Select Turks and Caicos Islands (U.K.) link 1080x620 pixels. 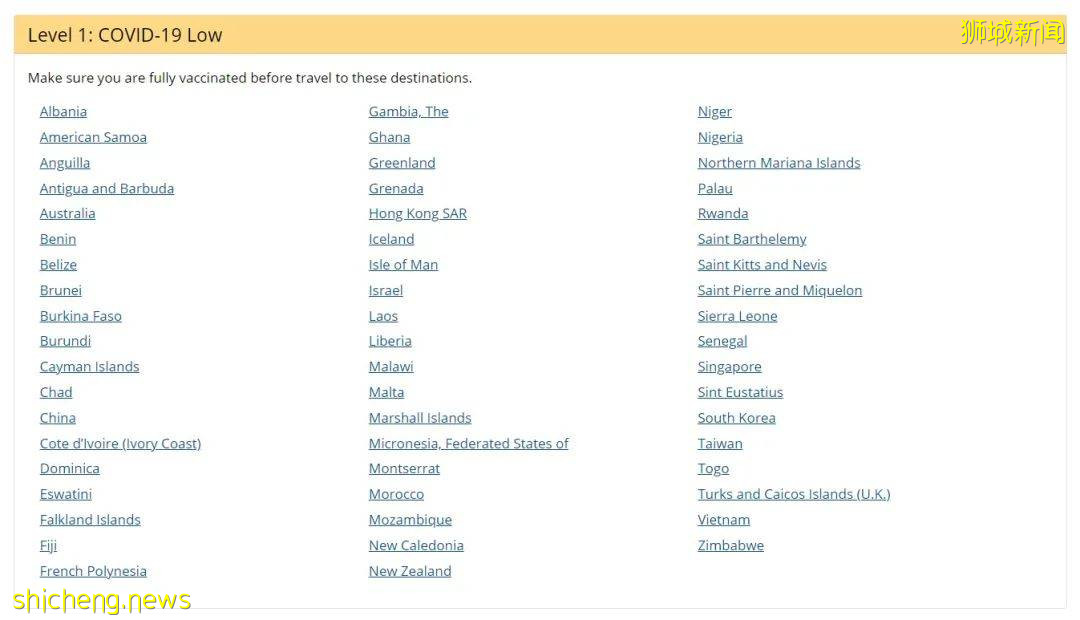click(x=794, y=494)
